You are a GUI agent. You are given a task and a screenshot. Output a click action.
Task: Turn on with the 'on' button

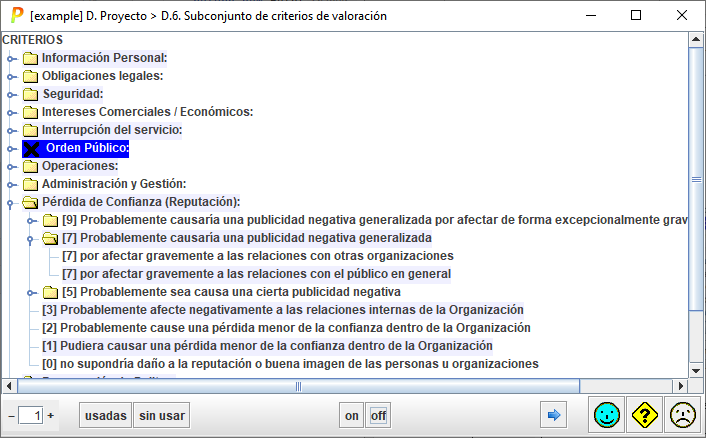351,415
